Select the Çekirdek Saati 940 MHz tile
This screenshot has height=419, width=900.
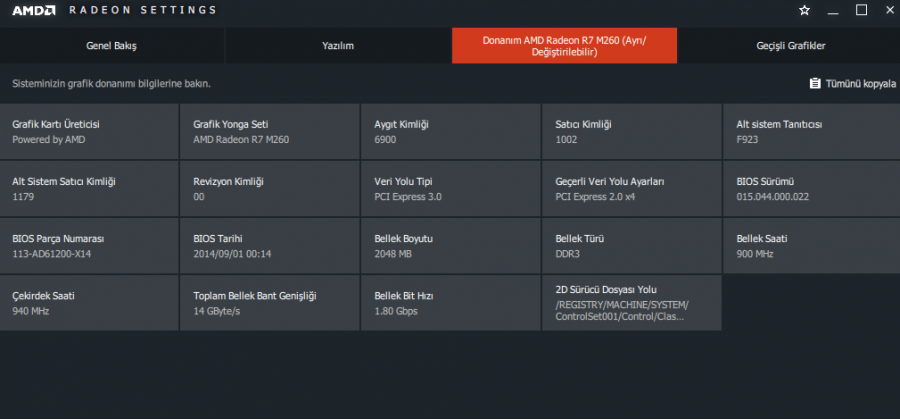click(90, 303)
